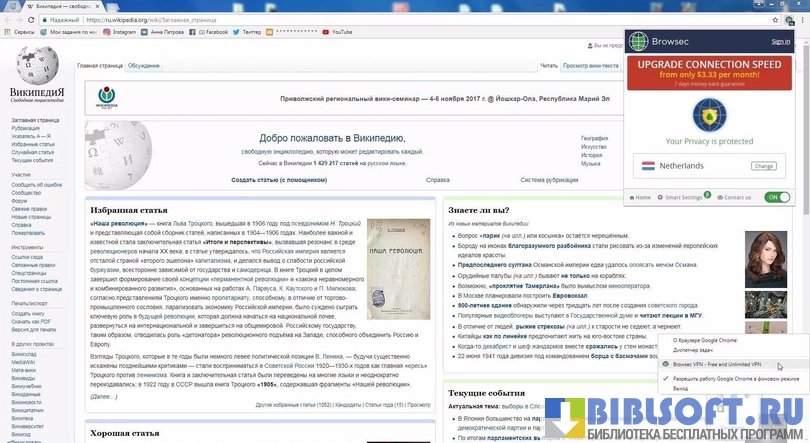Click Sign in link in Browsec

coord(781,42)
